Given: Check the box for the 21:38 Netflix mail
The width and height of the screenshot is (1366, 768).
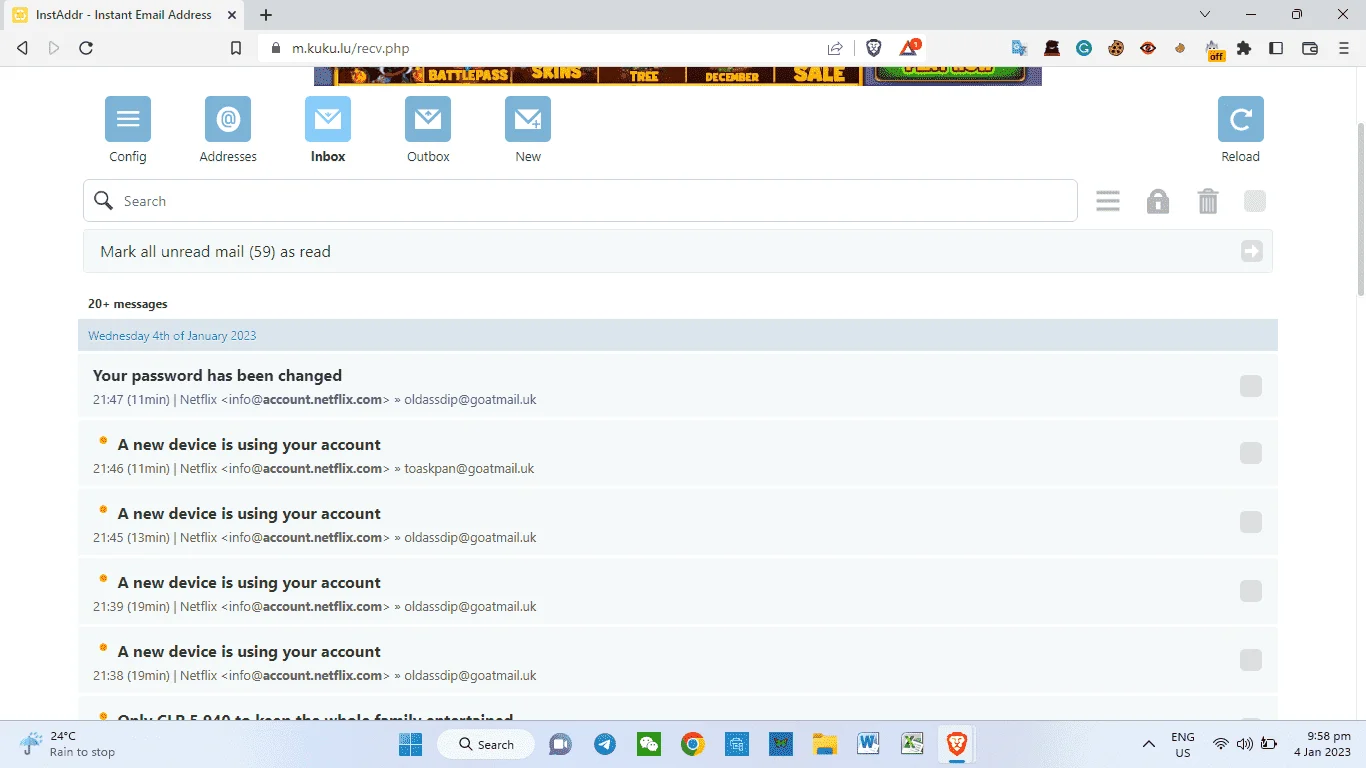Looking at the screenshot, I should coord(1251,660).
